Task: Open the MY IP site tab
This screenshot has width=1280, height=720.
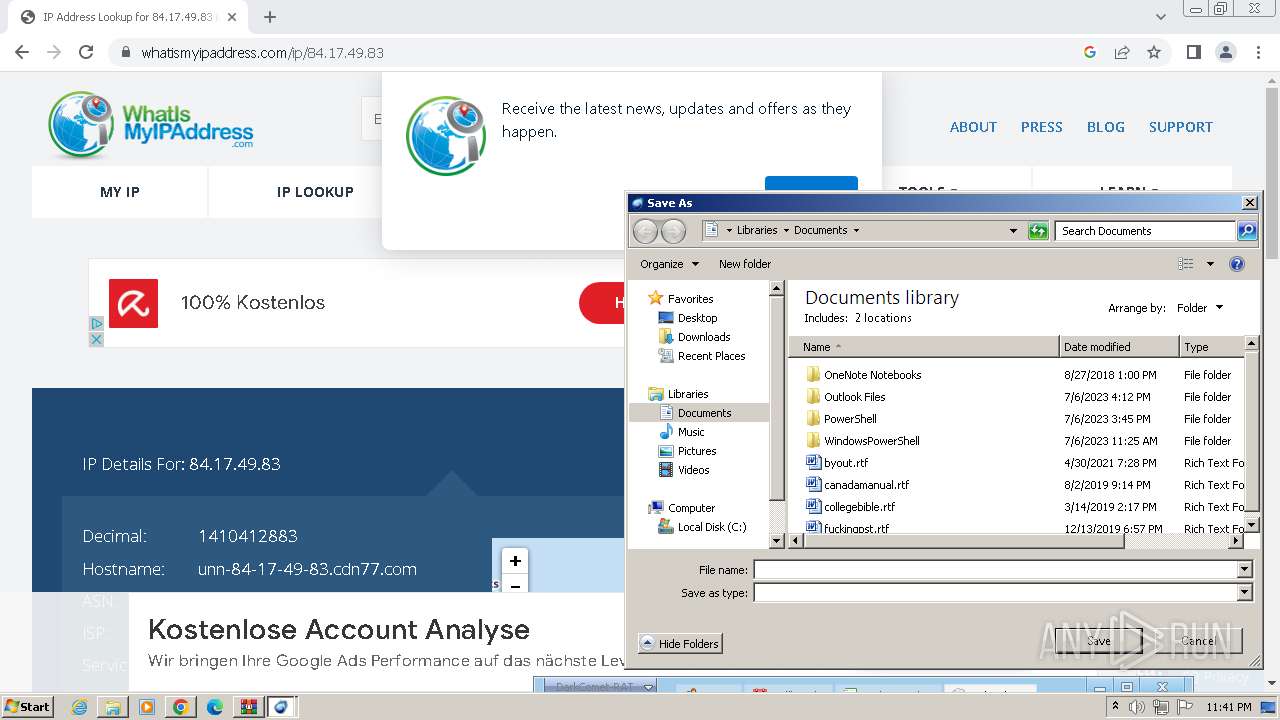Action: point(120,192)
